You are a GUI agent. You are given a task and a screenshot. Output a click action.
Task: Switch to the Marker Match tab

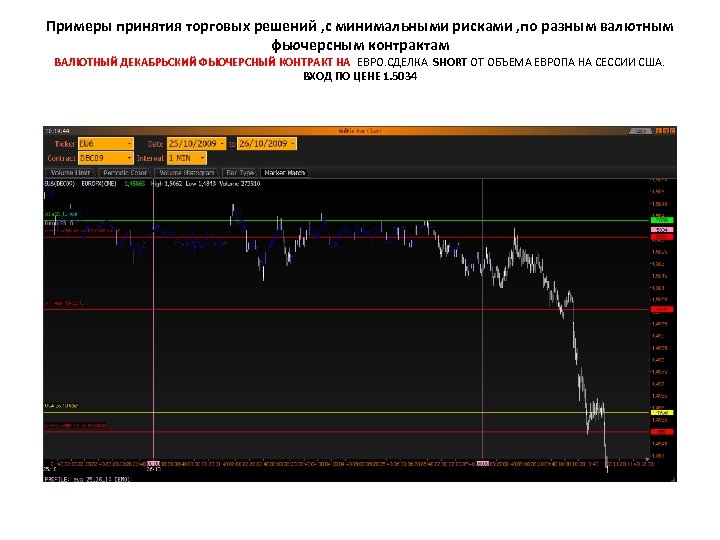[x=285, y=173]
